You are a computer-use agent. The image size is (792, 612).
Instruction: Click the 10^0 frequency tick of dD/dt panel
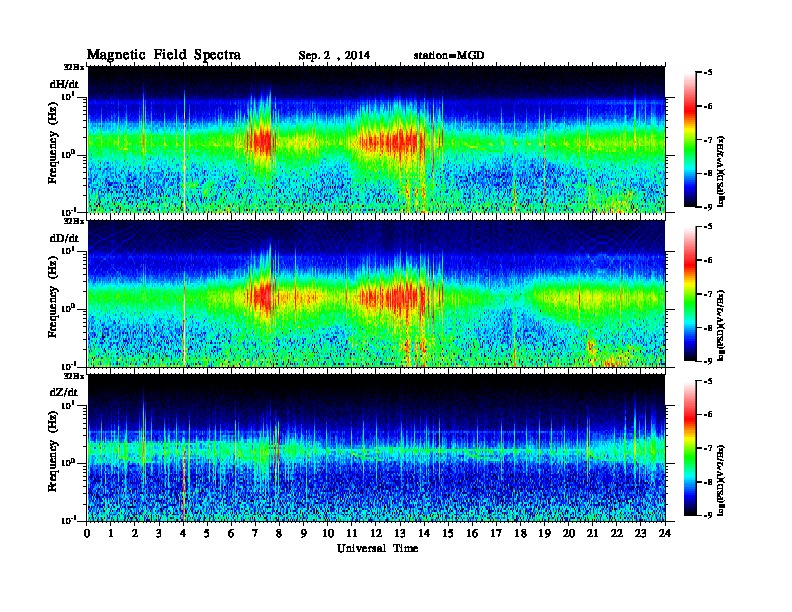coord(69,309)
